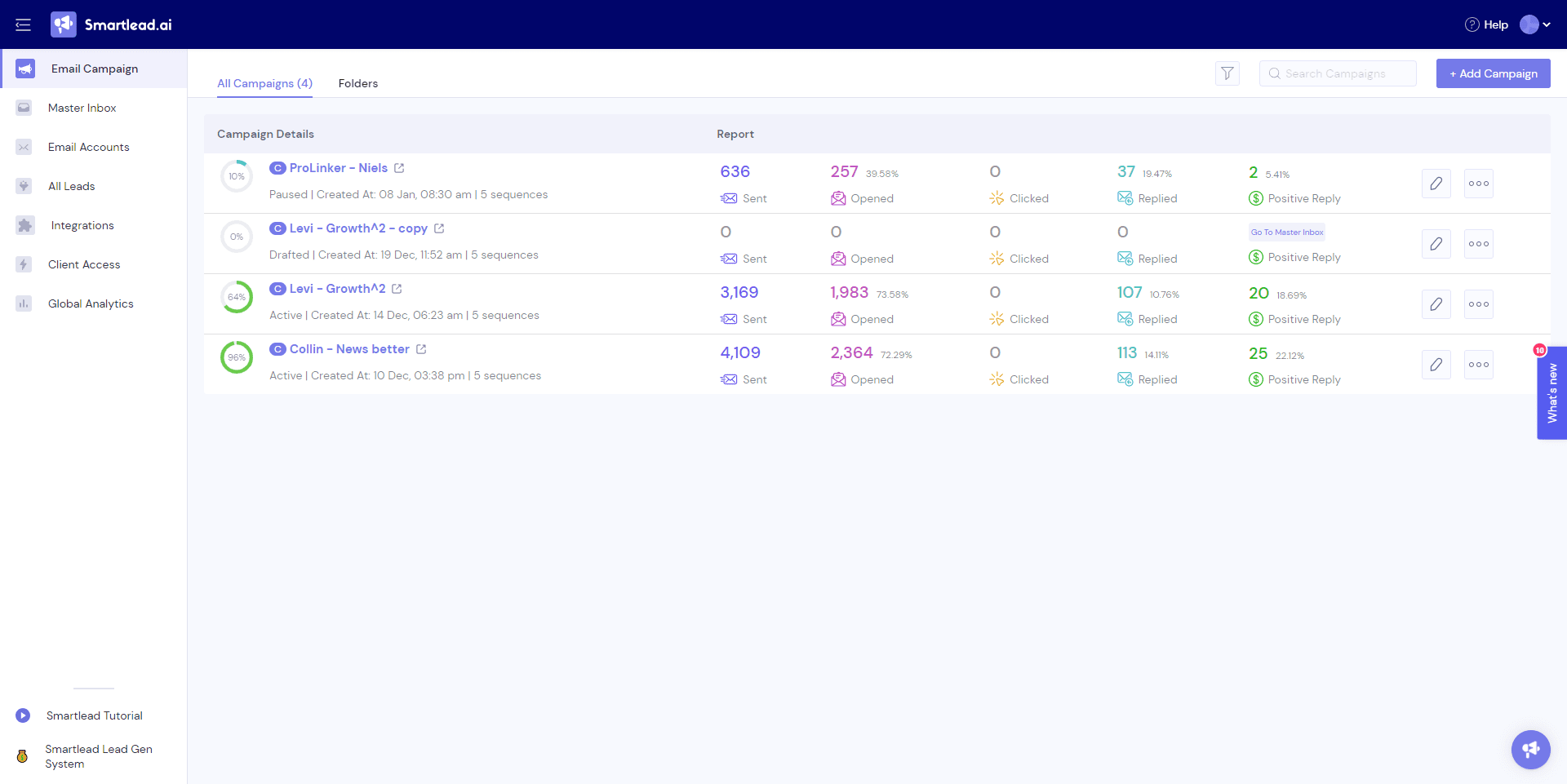This screenshot has width=1567, height=784.
Task: Expand options for Levi - Growth^2 - copy campaign
Action: [1478, 243]
